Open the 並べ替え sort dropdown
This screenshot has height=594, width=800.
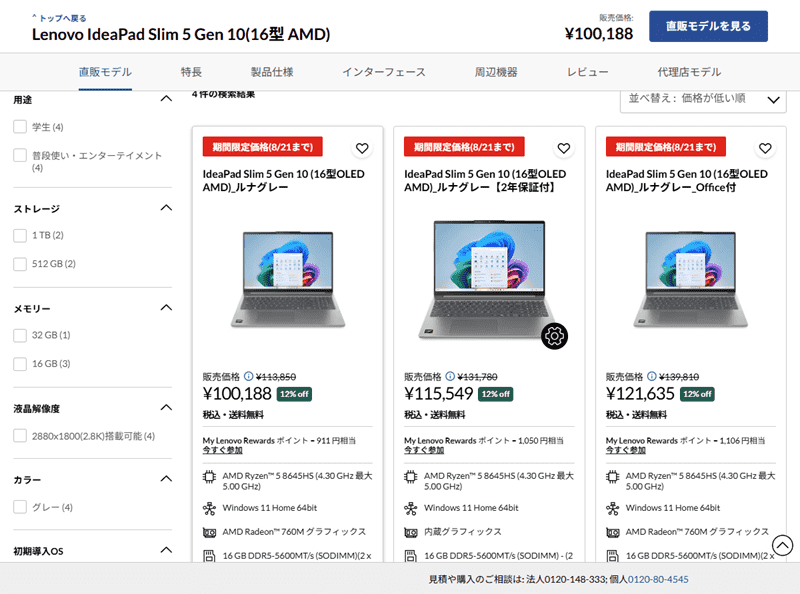pos(703,100)
